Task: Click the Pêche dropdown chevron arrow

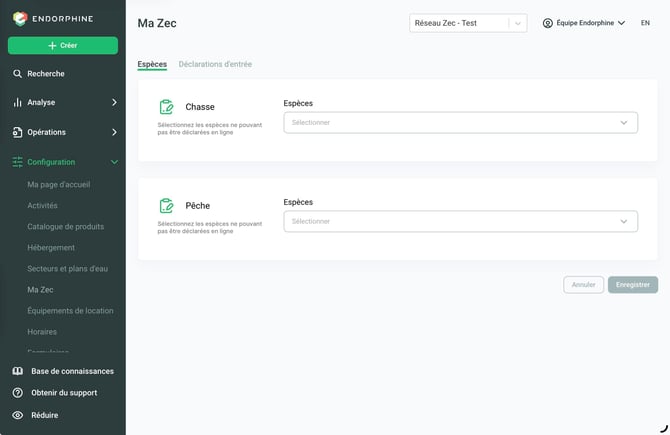Action: pyautogui.click(x=624, y=221)
